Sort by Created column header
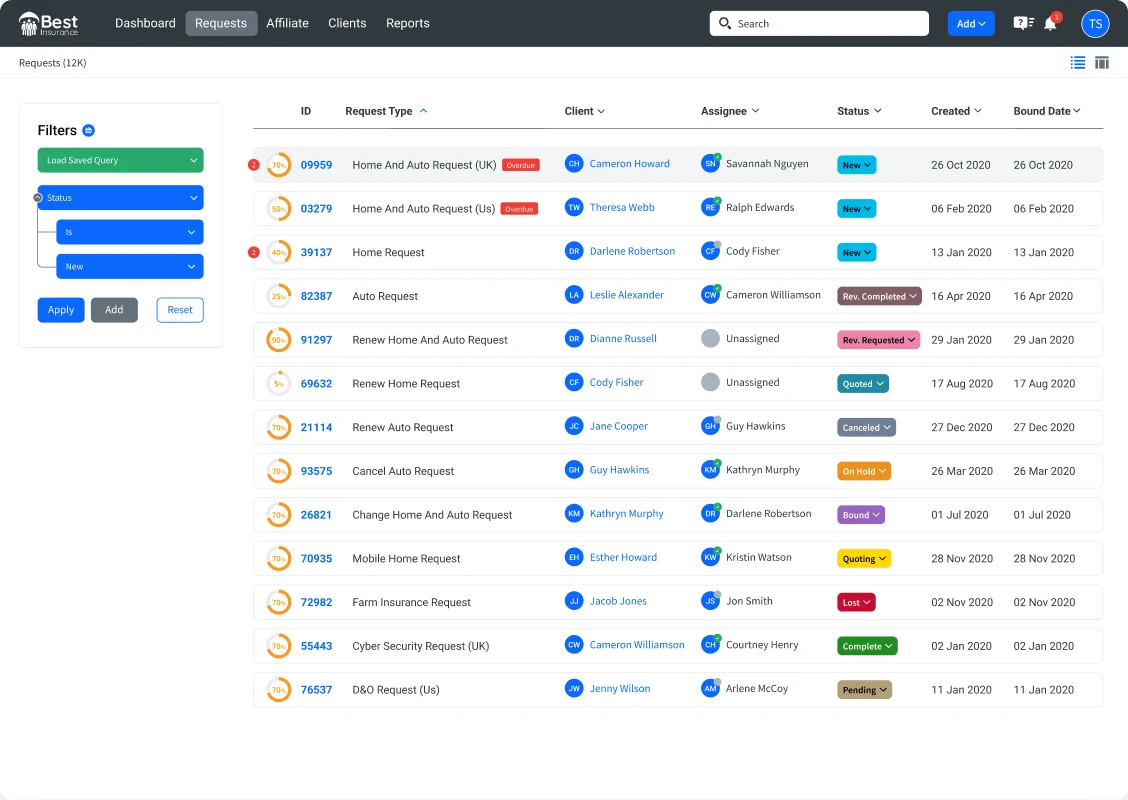Viewport: 1128px width, 800px height. pos(956,111)
